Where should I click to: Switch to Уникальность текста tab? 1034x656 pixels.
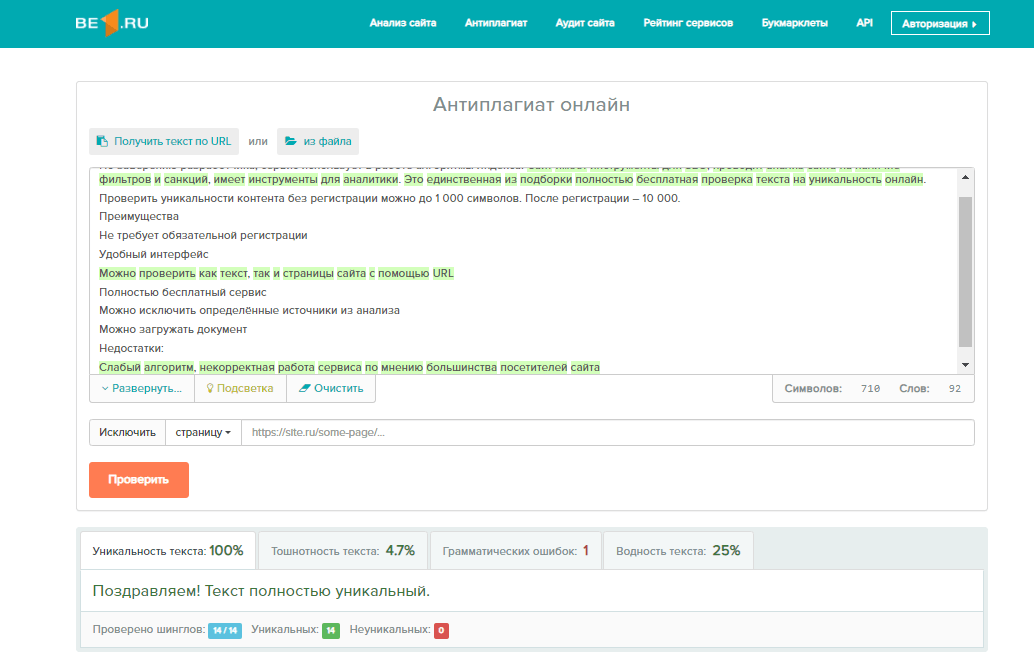[x=167, y=551]
